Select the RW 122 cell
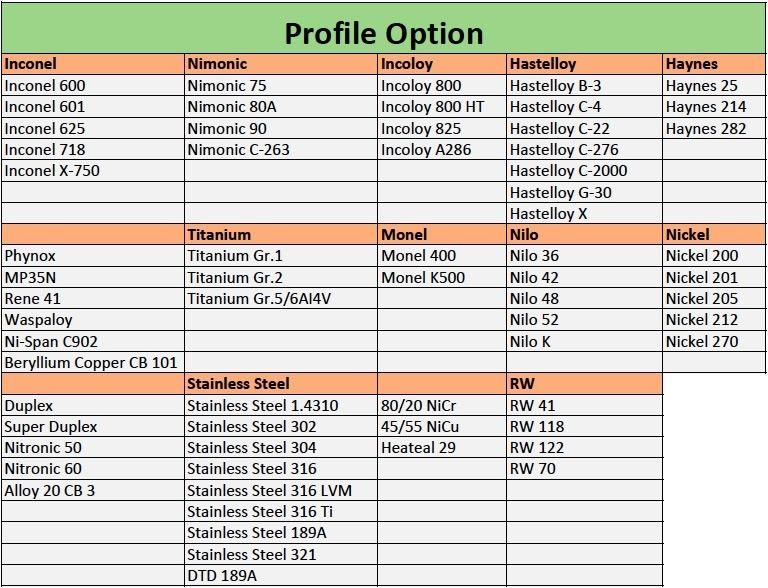768x588 pixels. click(x=584, y=447)
